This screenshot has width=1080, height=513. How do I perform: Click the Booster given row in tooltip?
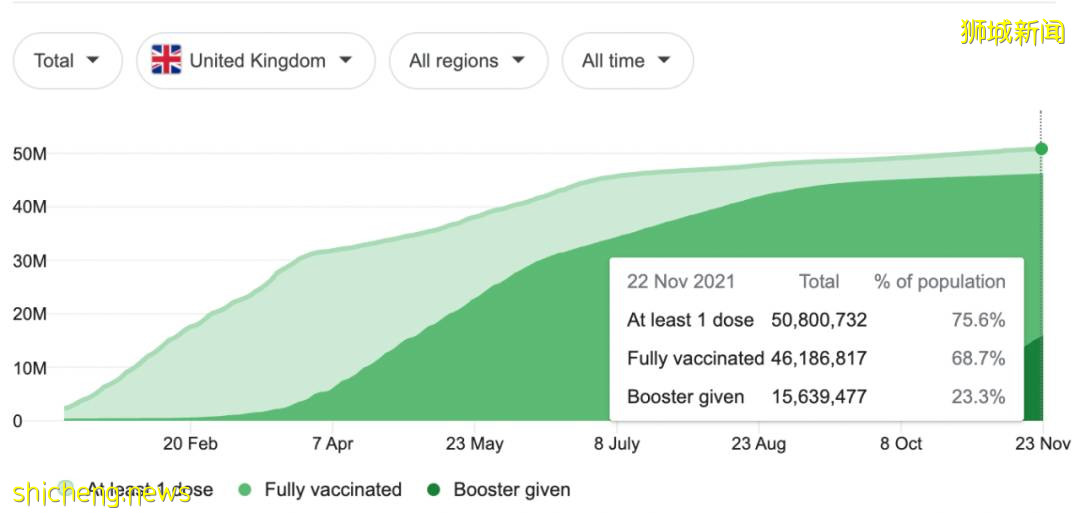tap(815, 397)
